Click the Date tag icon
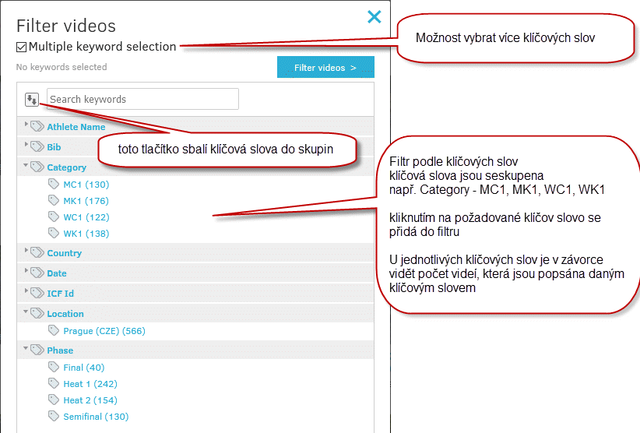Screen dimensions: 640x433 pyautogui.click(x=37, y=272)
